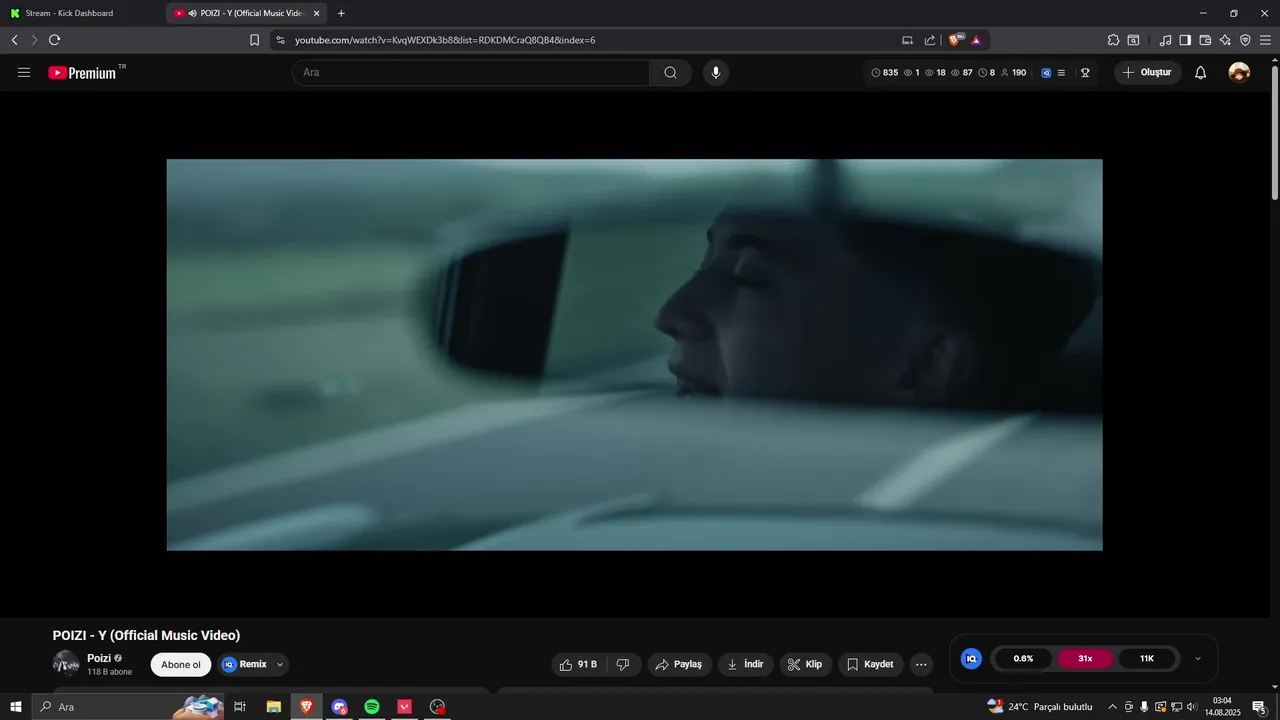1280x720 pixels.
Task: Open the Poizi channel name link
Action: [99, 658]
